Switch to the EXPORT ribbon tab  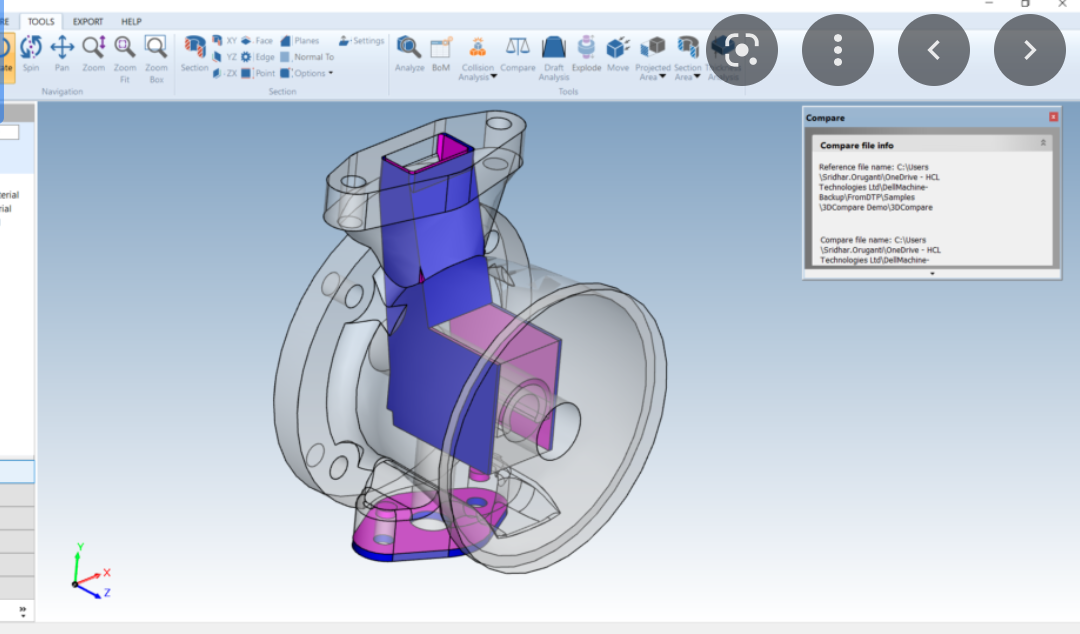(88, 21)
